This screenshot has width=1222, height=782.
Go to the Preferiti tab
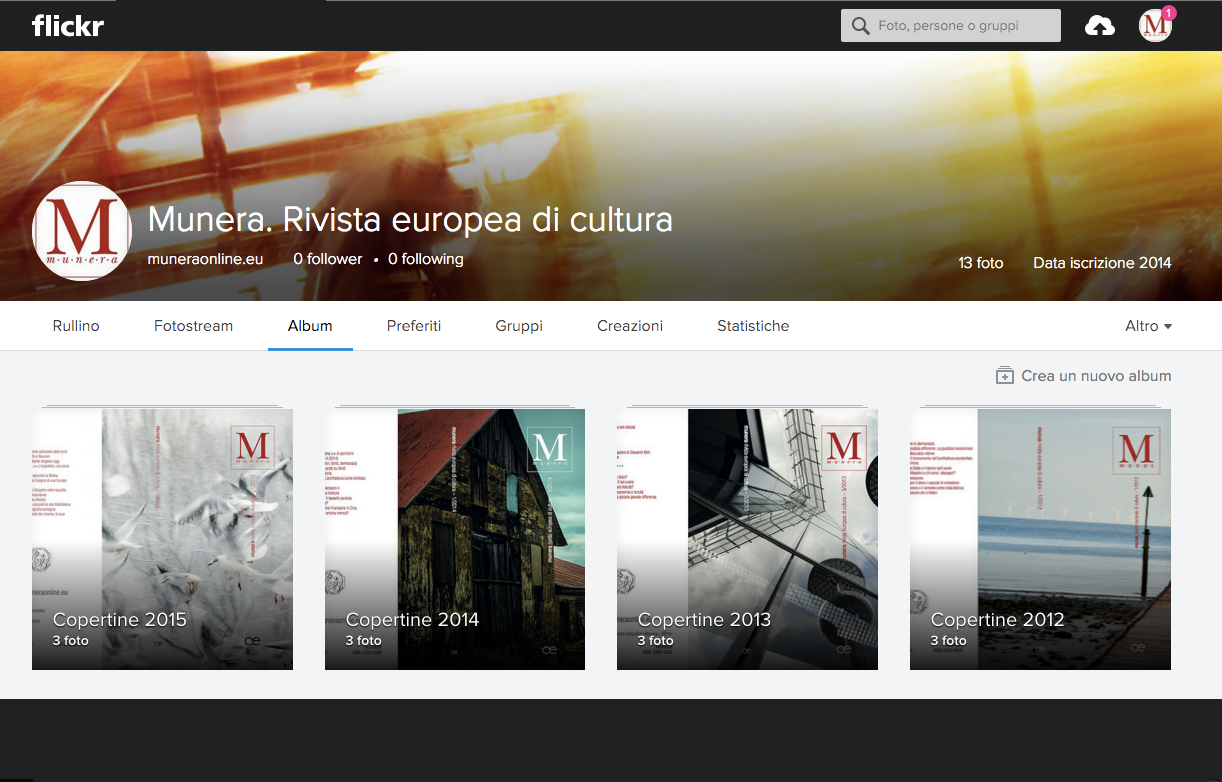point(414,326)
